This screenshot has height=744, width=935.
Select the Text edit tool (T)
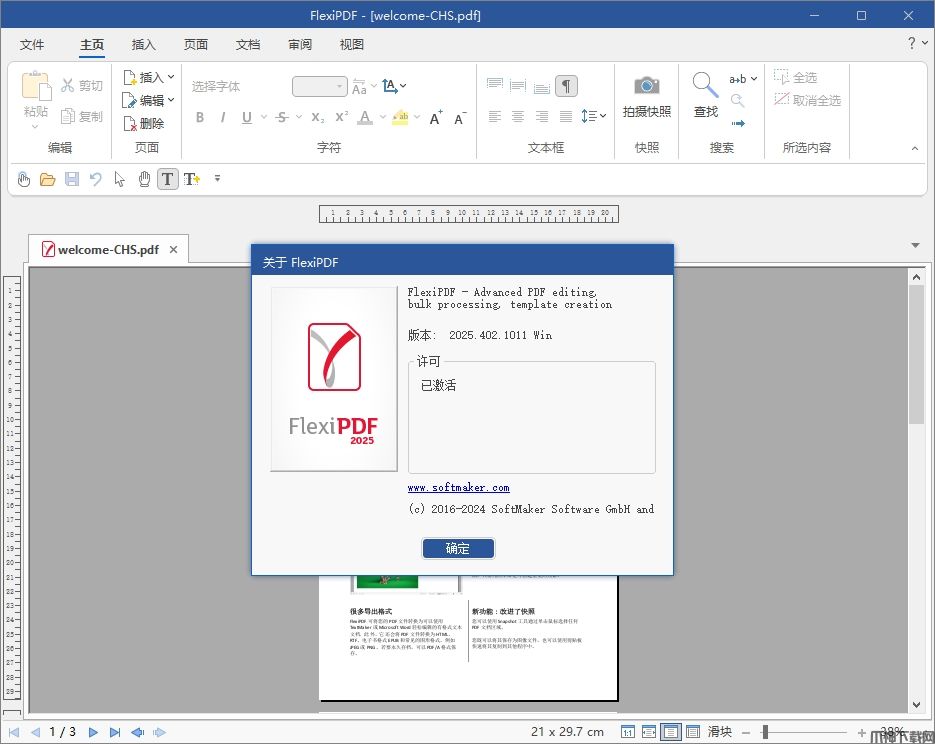[167, 179]
